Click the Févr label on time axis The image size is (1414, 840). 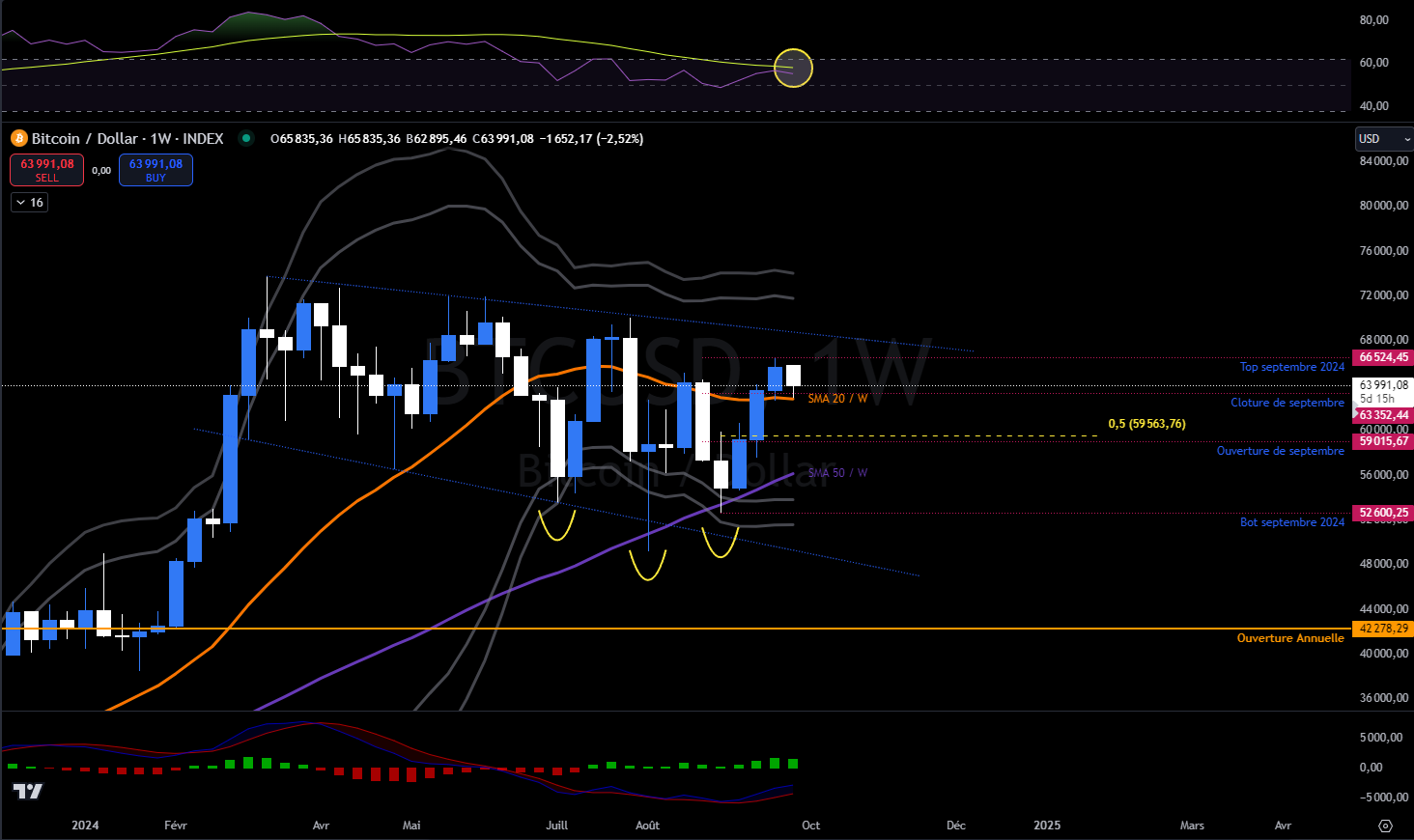pos(176,826)
